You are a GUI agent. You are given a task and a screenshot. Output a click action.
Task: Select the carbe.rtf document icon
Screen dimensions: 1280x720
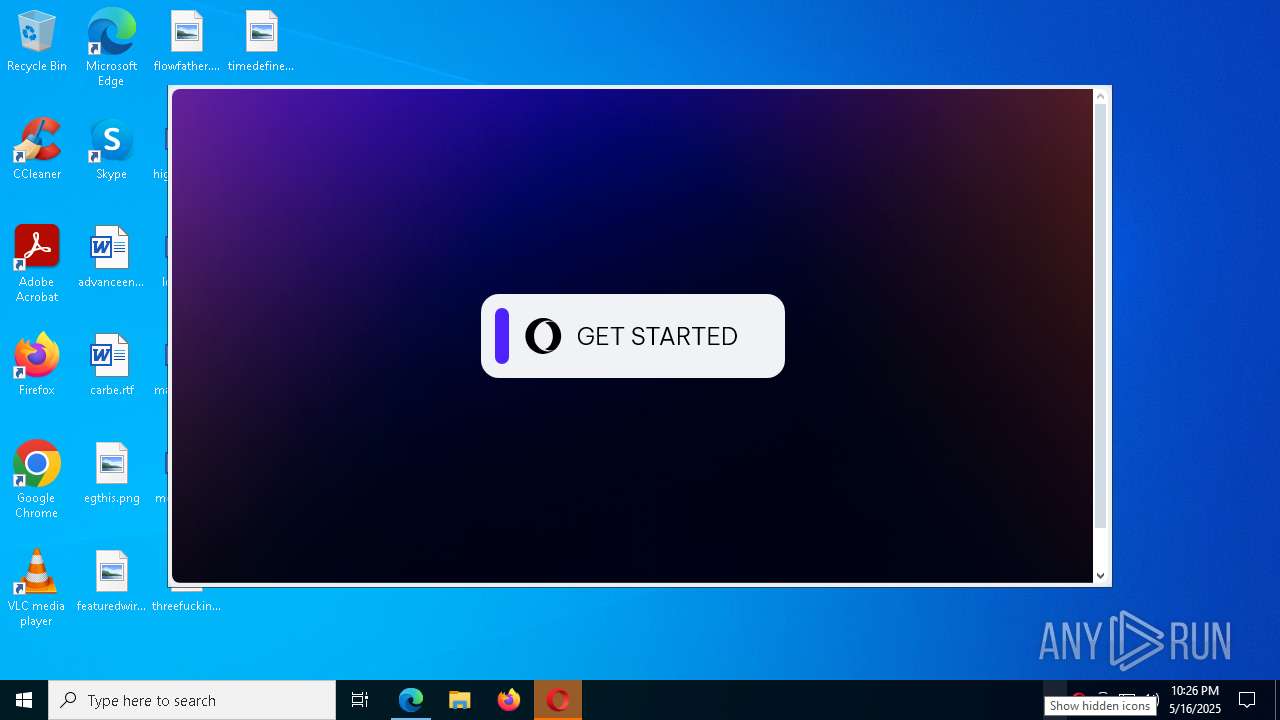pyautogui.click(x=111, y=366)
